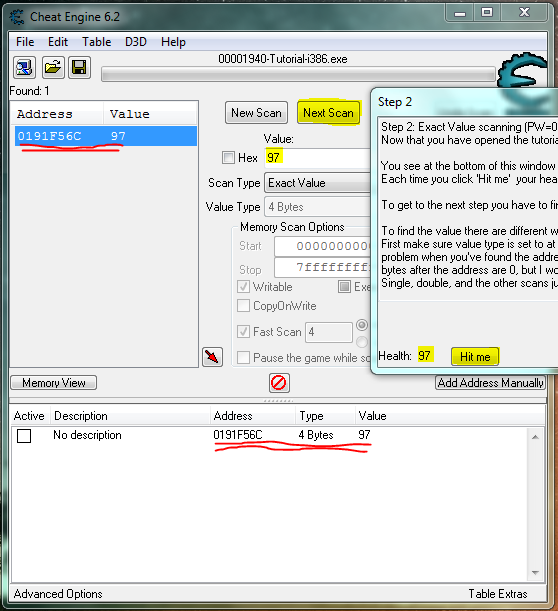Click the Next Scan button

pos(328,113)
